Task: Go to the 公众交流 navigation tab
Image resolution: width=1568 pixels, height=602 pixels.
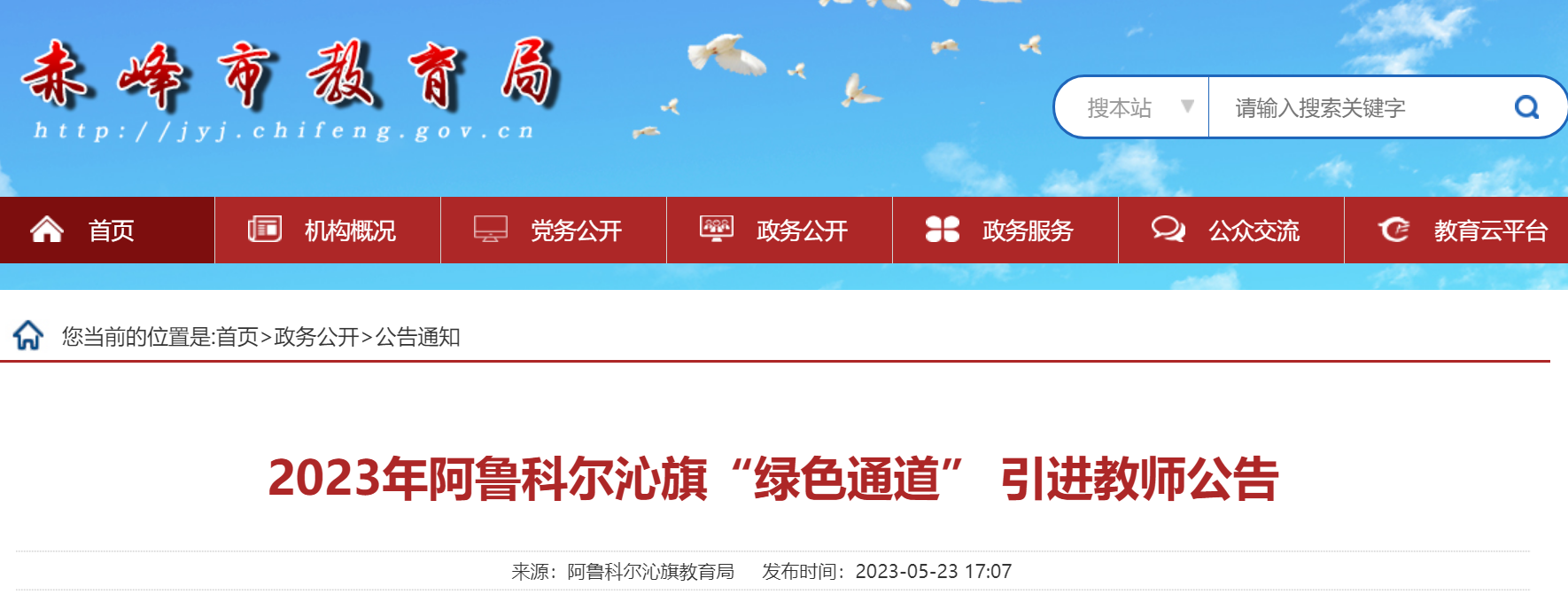Action: point(1231,231)
